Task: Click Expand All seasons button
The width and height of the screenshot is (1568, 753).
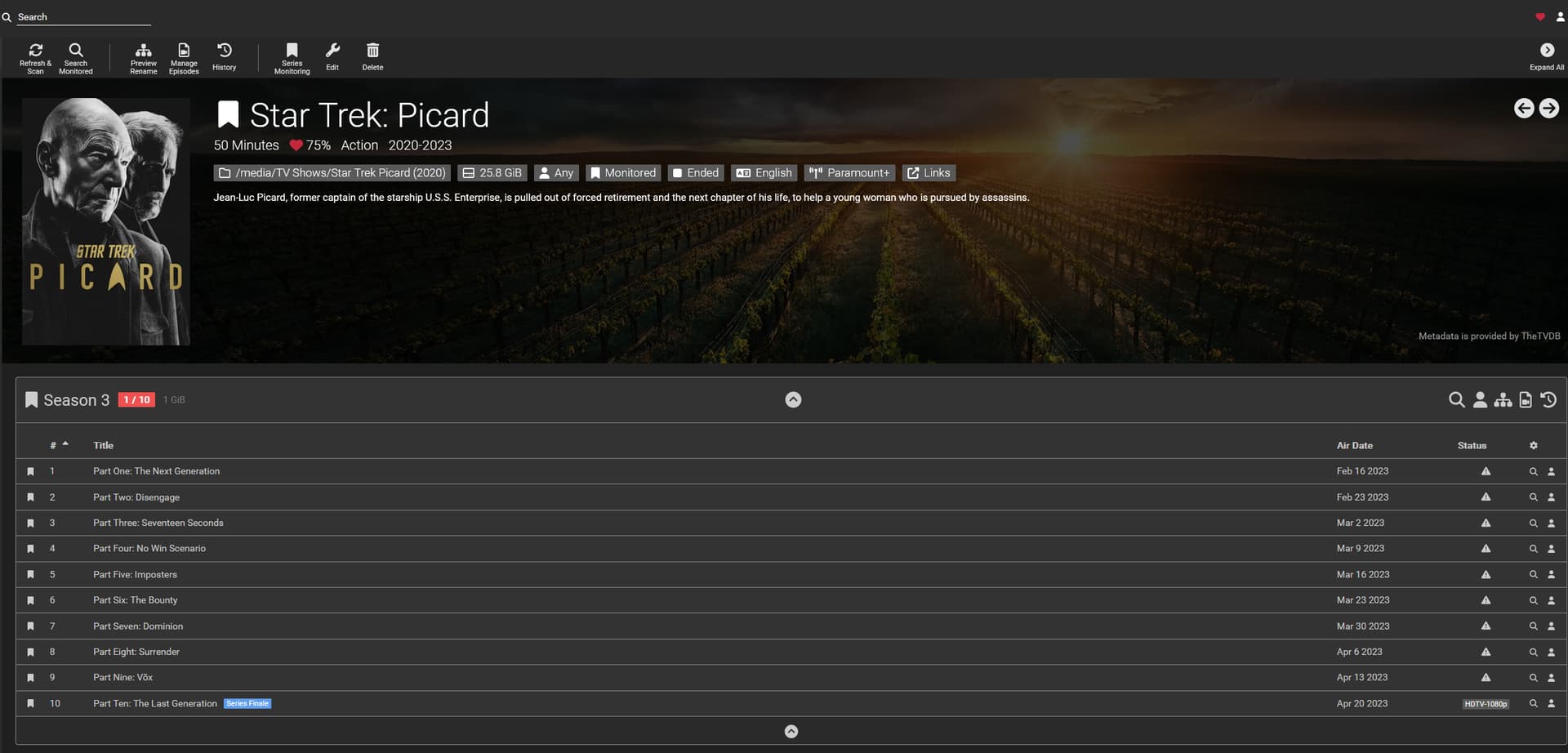Action: click(1546, 57)
